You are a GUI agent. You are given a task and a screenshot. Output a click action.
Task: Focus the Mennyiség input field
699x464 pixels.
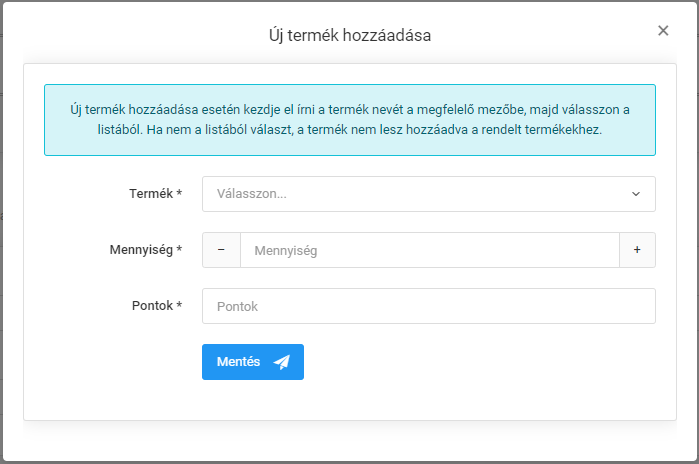point(429,251)
